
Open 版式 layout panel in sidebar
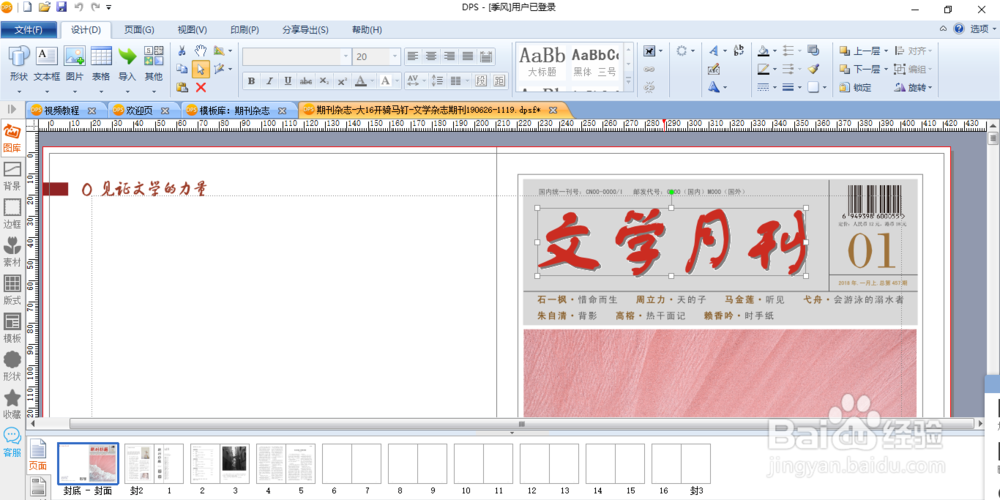pyautogui.click(x=12, y=291)
